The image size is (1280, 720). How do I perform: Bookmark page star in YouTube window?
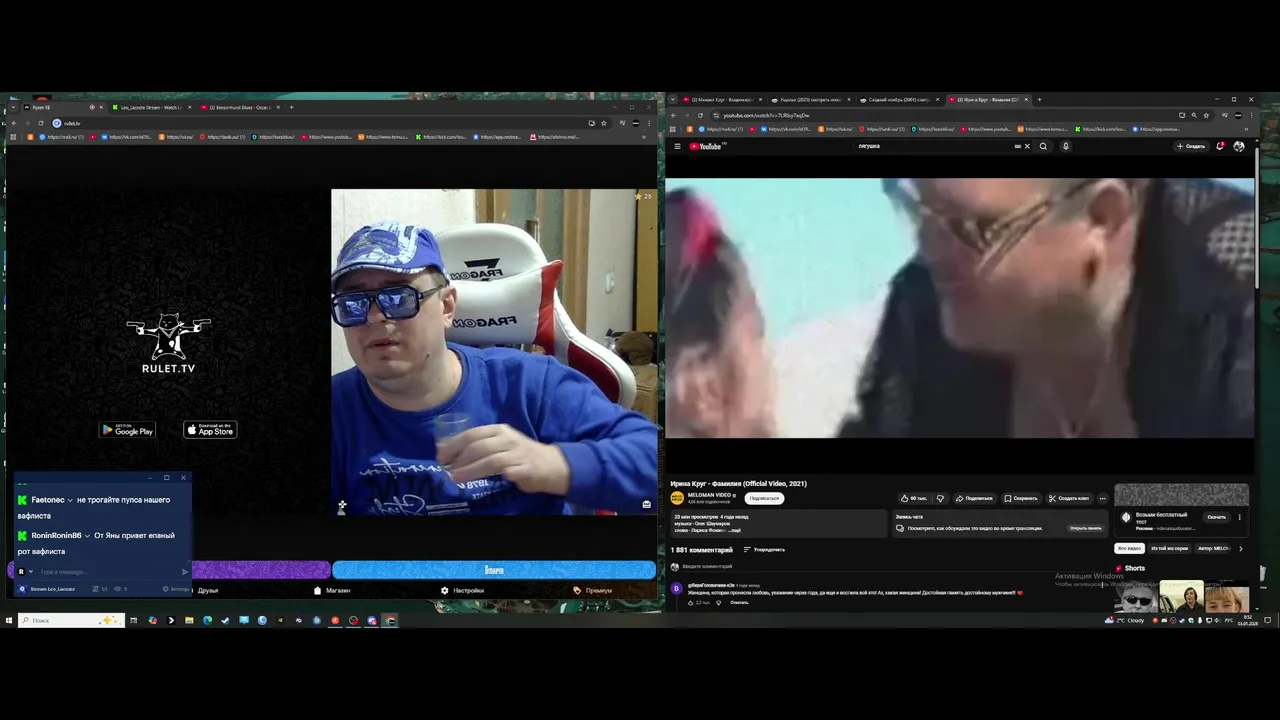(1206, 115)
